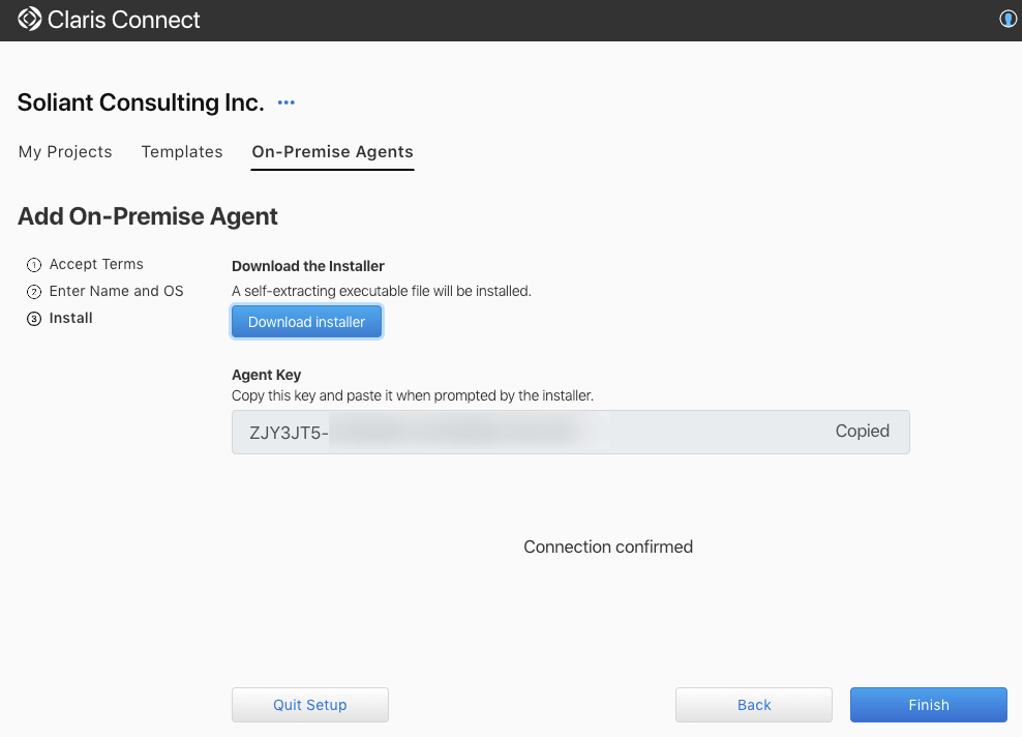
Task: Click the Agent Key label
Action: click(267, 375)
